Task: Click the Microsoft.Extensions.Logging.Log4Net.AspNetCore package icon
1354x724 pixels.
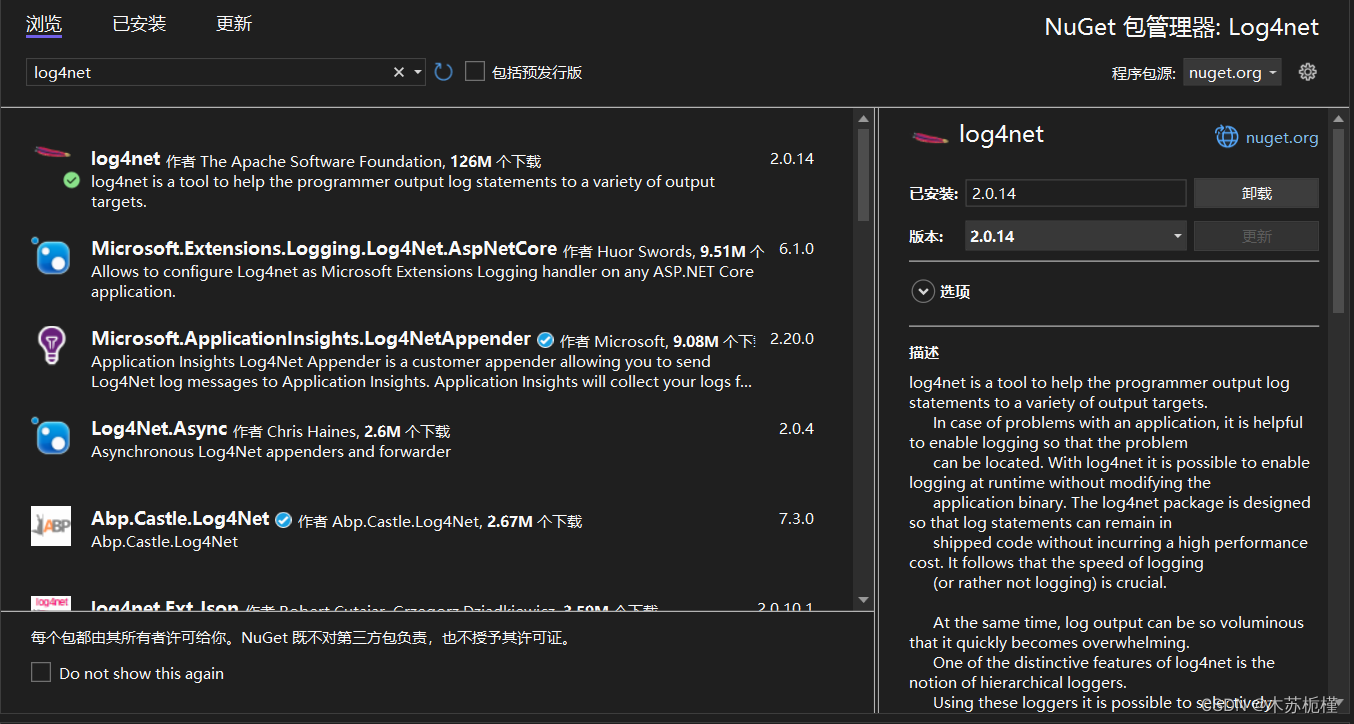Action: (x=51, y=257)
